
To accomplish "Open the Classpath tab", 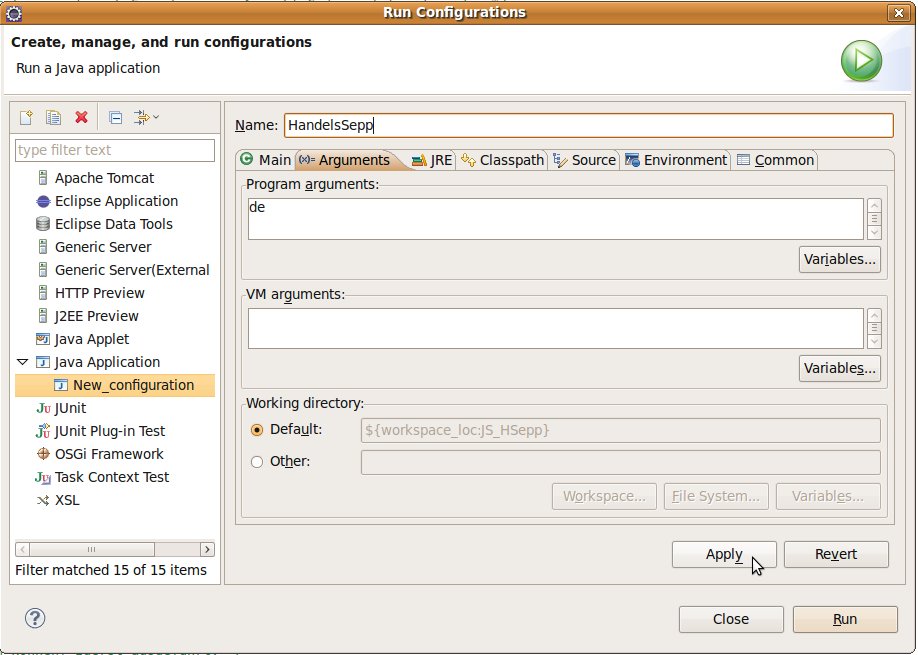I will [x=503, y=160].
